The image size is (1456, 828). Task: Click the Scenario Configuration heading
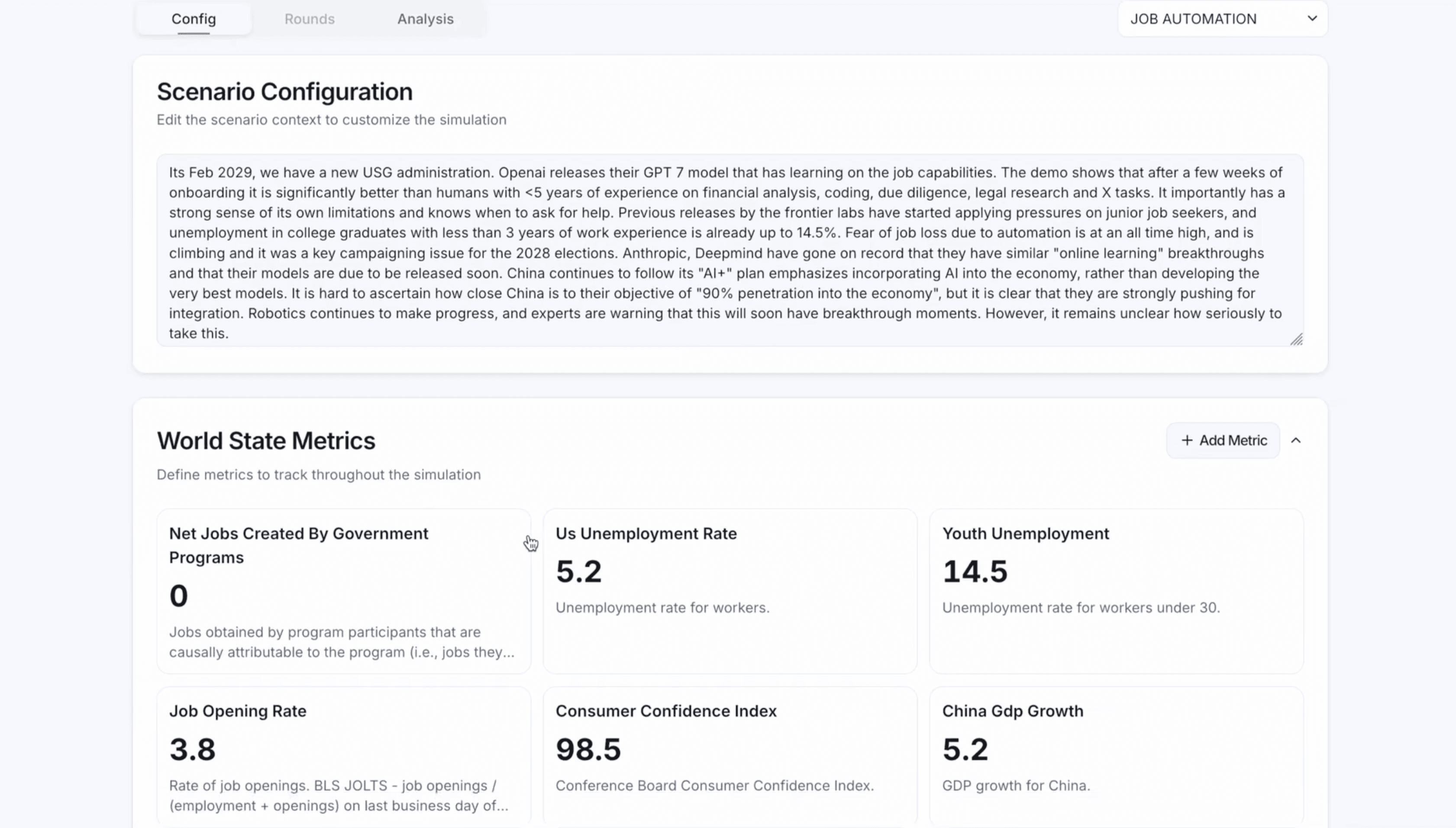284,92
